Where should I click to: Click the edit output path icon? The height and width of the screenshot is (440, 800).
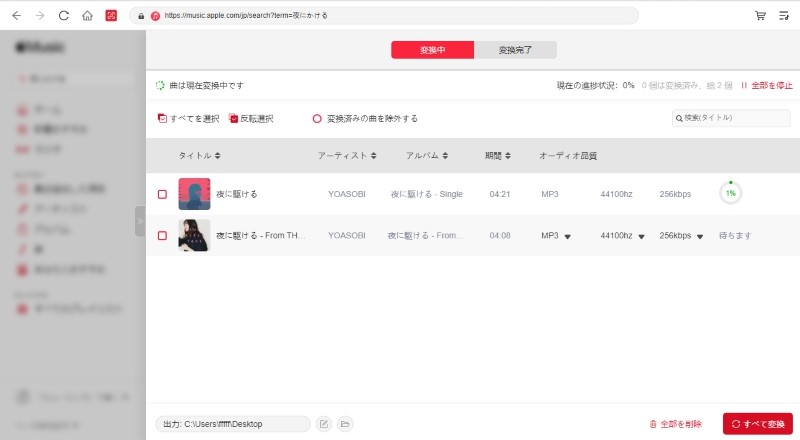324,424
